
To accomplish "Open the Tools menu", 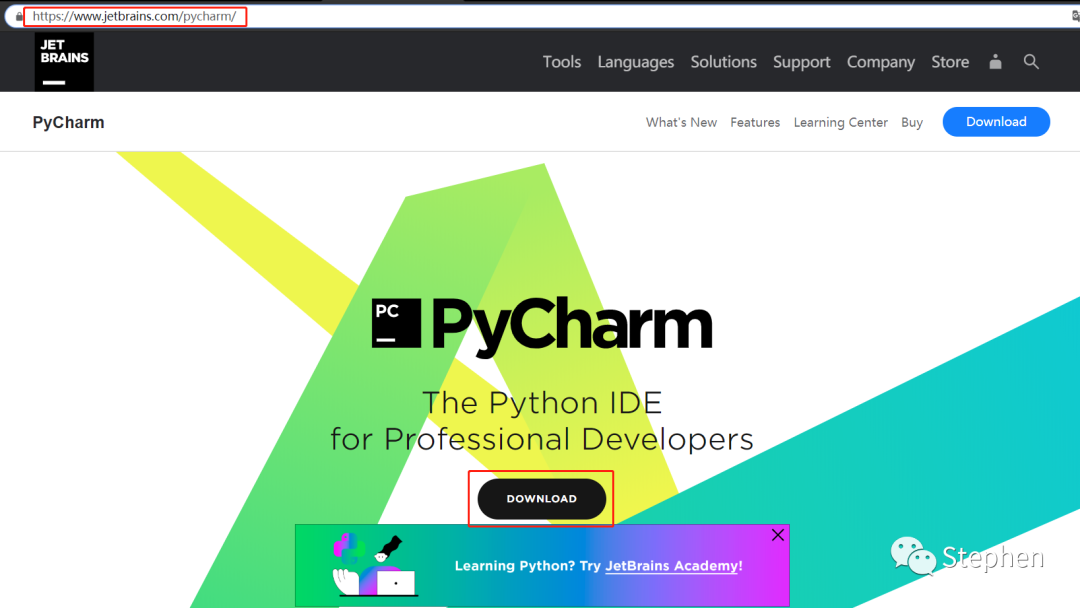I will pos(561,62).
